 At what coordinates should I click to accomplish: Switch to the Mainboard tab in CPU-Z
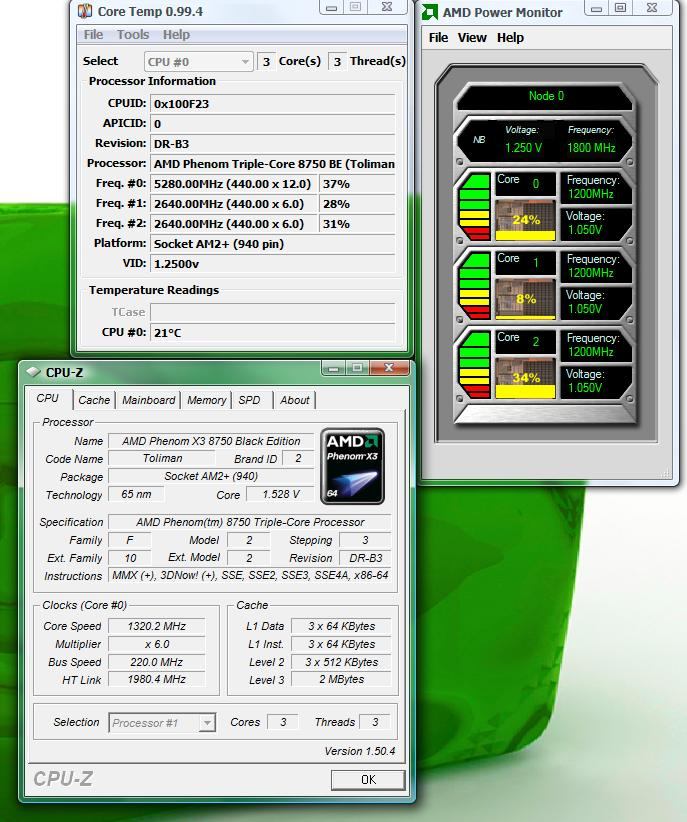[x=148, y=400]
